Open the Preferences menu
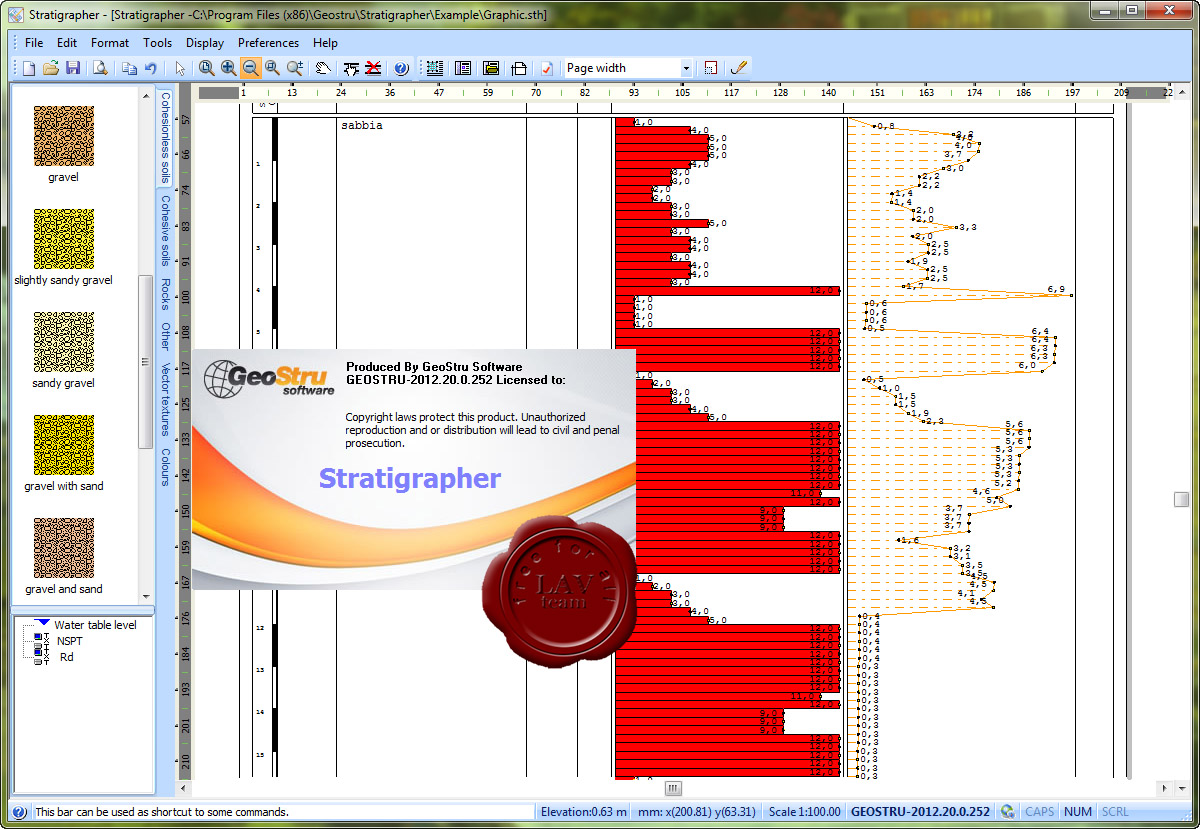This screenshot has width=1200, height=829. pos(268,43)
